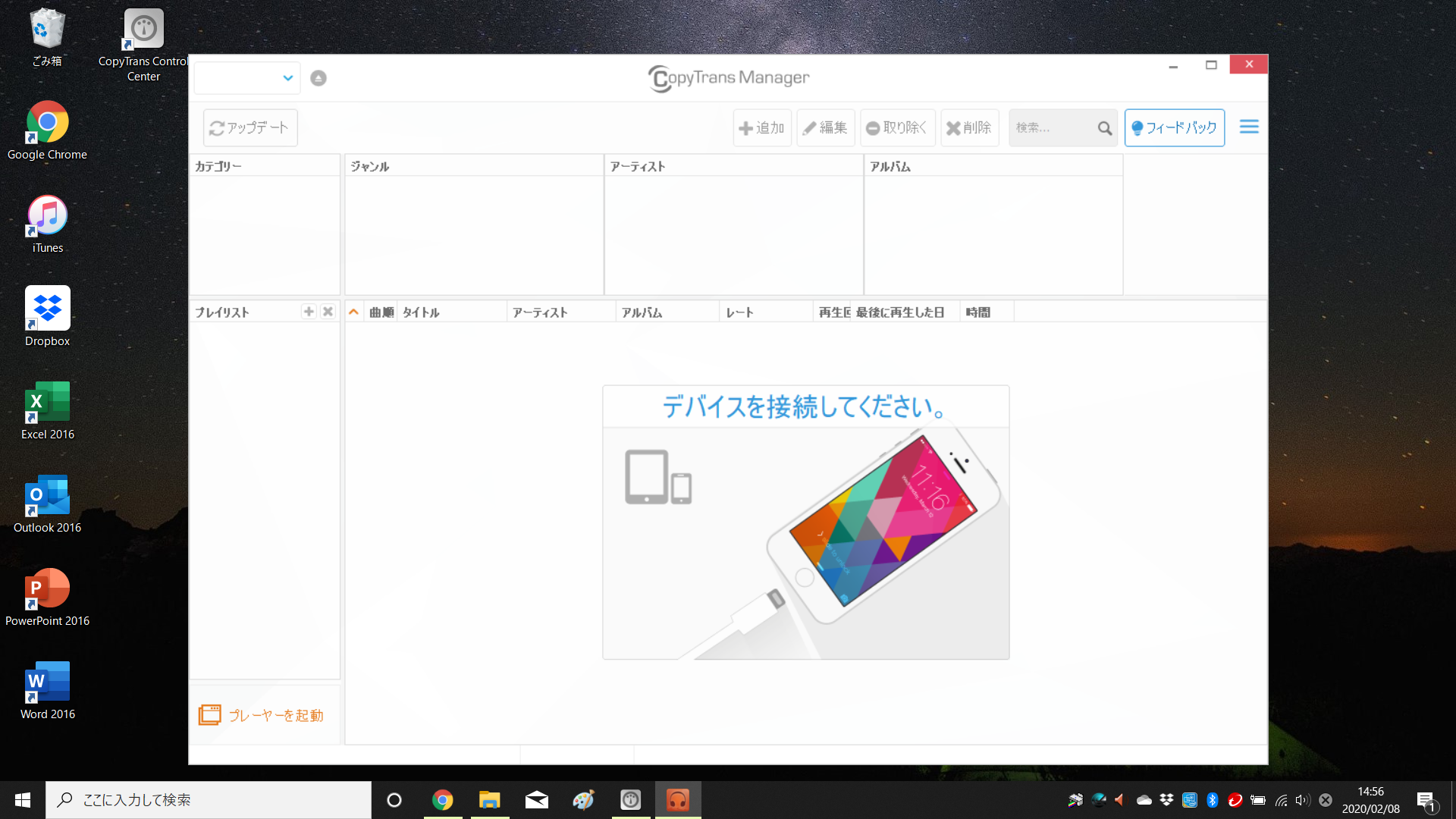Screen dimensions: 1456x819
Task: Click the アップデート (Update) button
Action: point(249,127)
